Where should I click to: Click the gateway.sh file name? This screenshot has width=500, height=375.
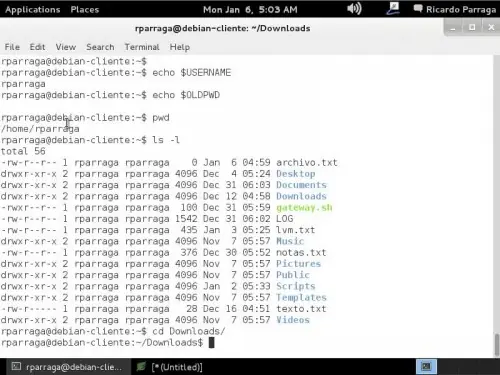(304, 208)
